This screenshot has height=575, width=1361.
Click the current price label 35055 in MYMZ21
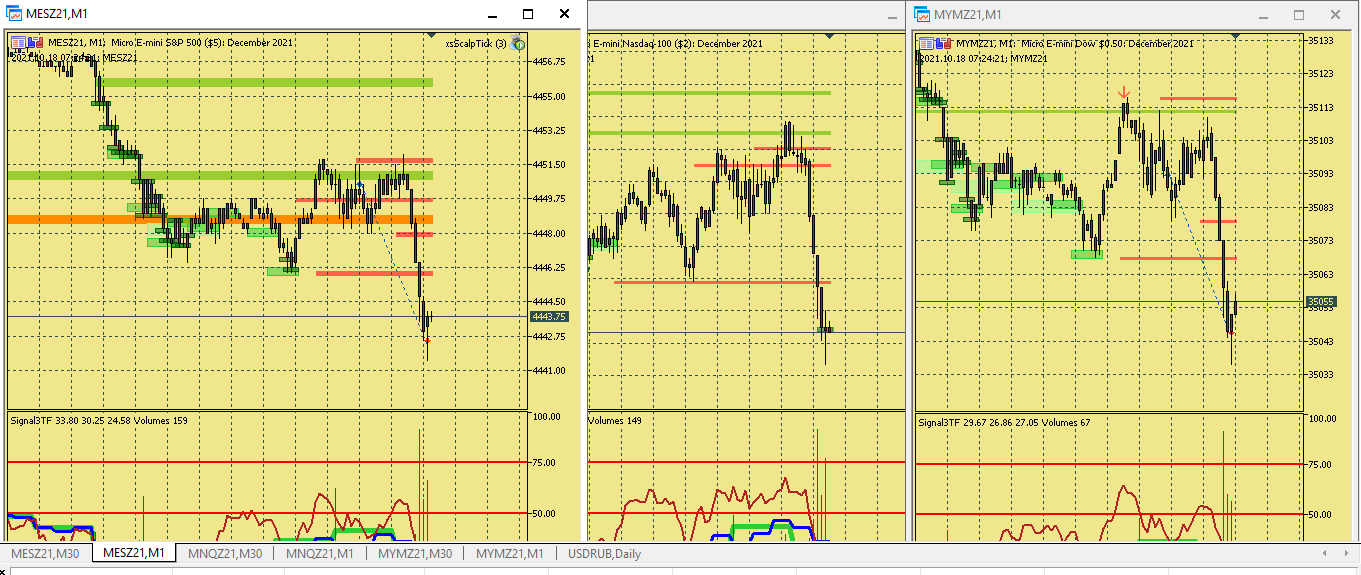point(1321,301)
